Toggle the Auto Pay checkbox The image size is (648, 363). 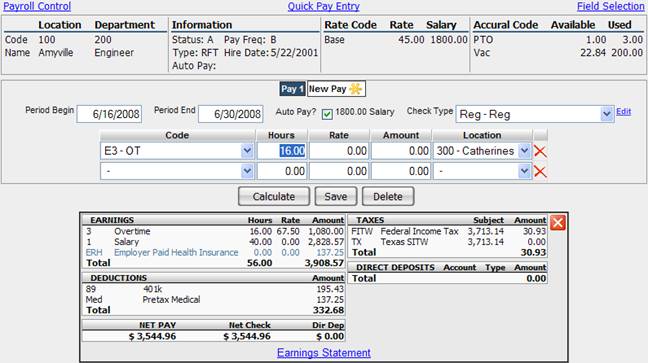(327, 114)
